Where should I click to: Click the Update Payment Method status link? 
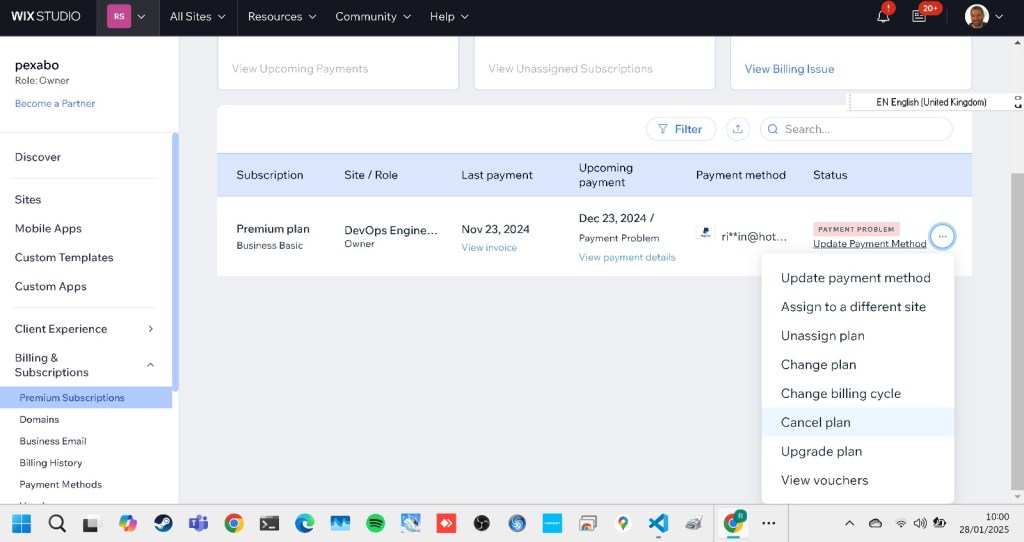[x=869, y=244]
